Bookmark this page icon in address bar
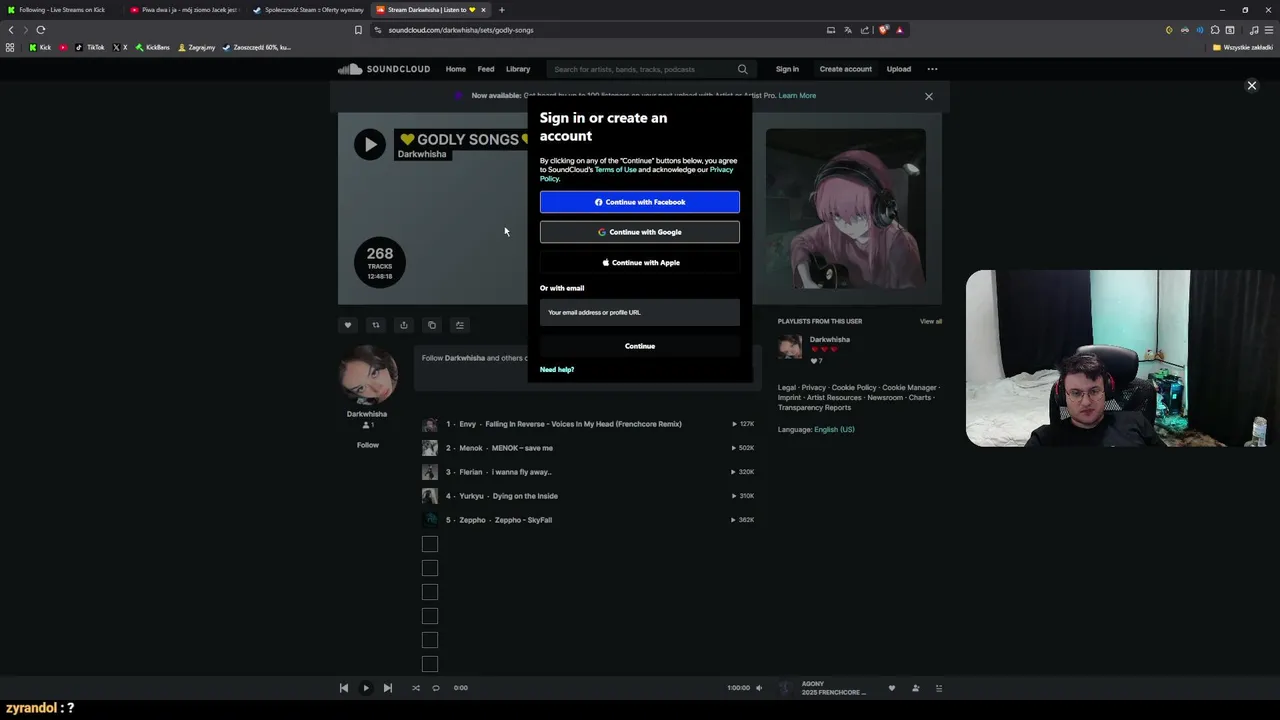This screenshot has height=720, width=1280. pos(358,30)
